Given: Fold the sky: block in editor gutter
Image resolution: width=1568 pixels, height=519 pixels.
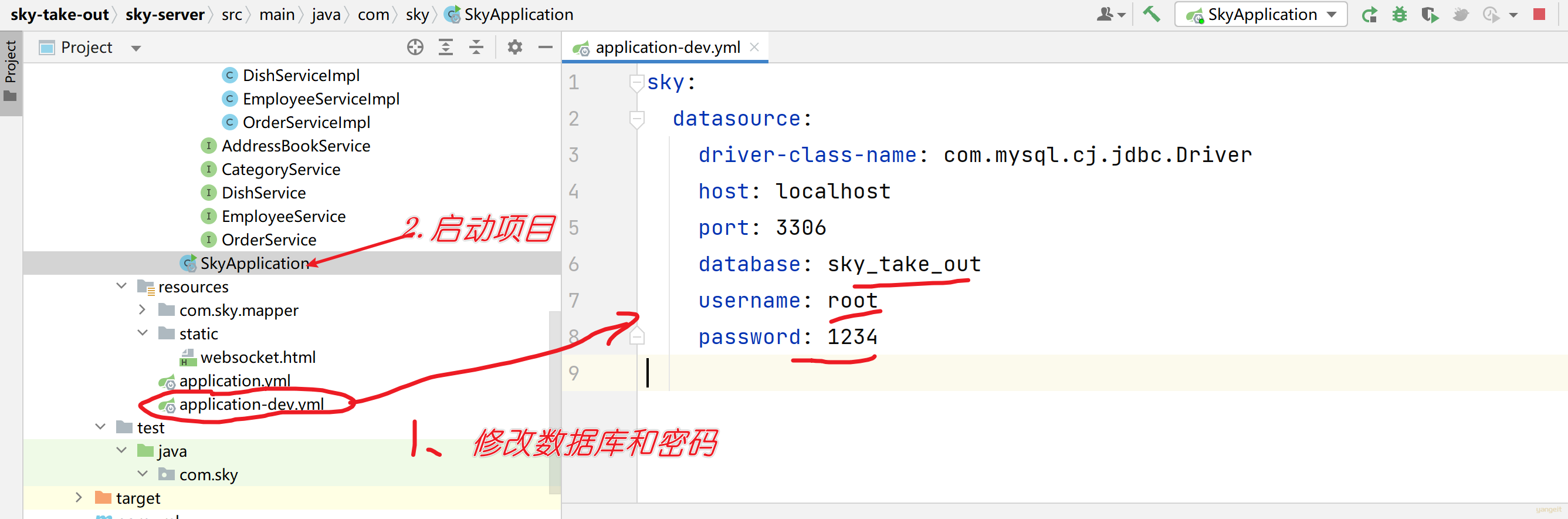Looking at the screenshot, I should (x=636, y=82).
